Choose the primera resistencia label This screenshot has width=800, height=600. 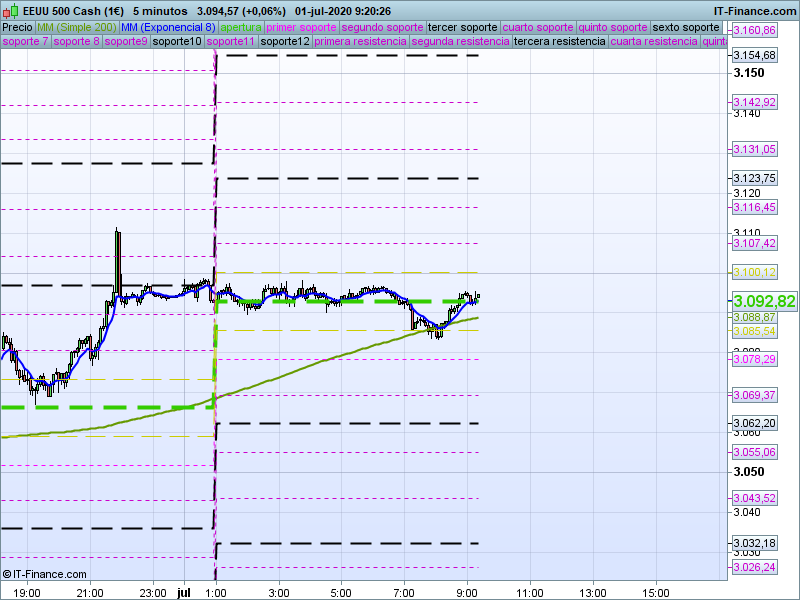360,42
